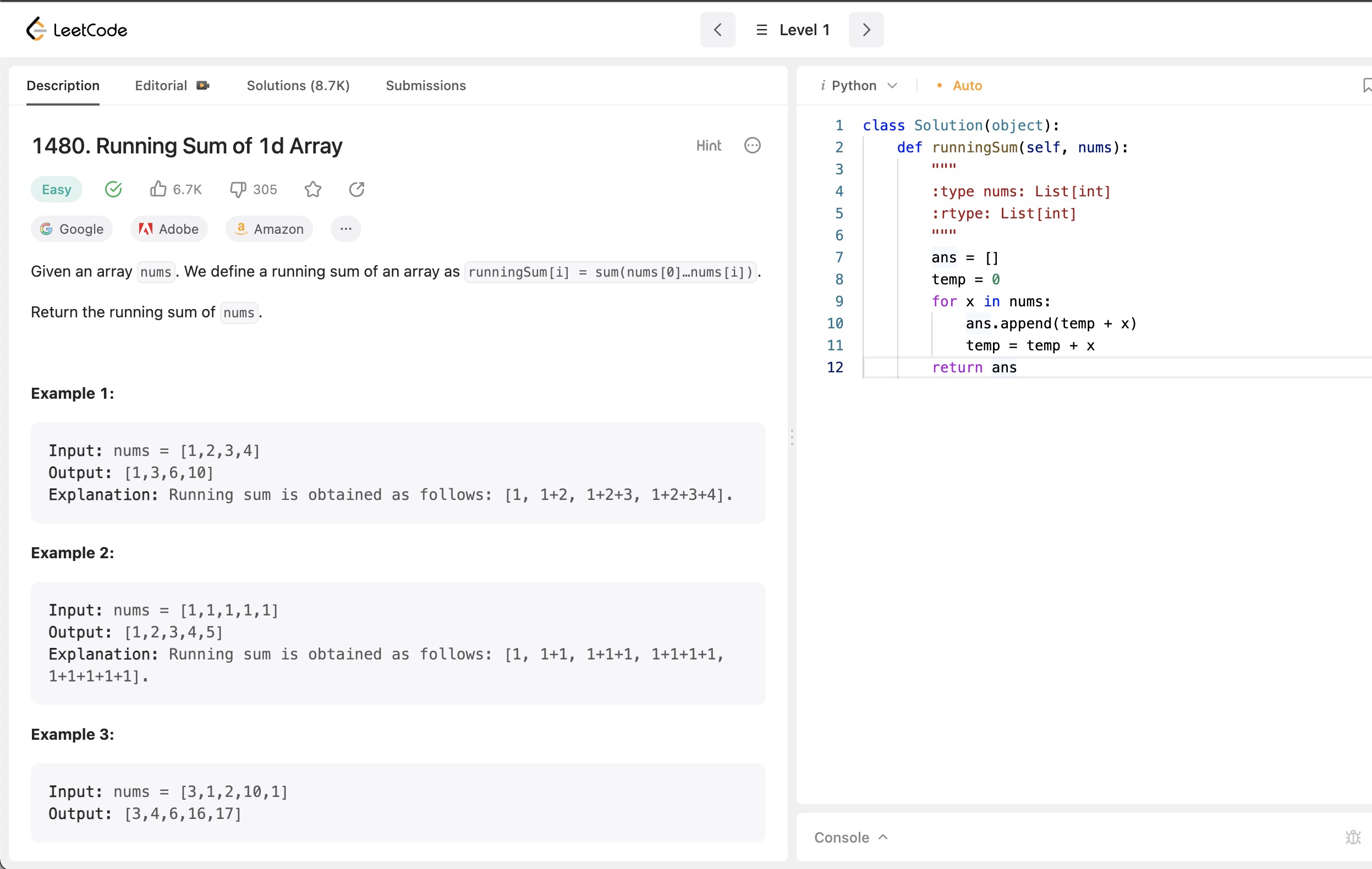Click the debug bug icon

click(x=1353, y=837)
